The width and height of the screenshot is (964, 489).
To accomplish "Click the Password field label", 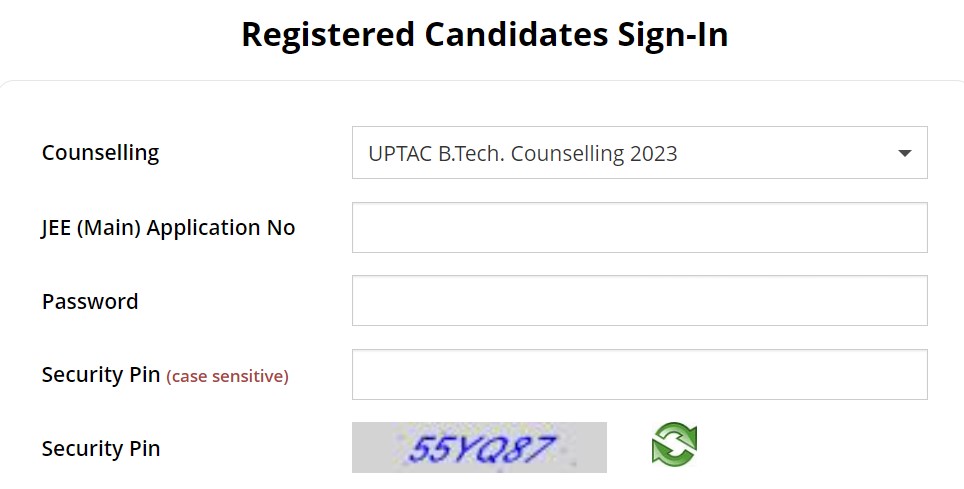I will pos(90,302).
